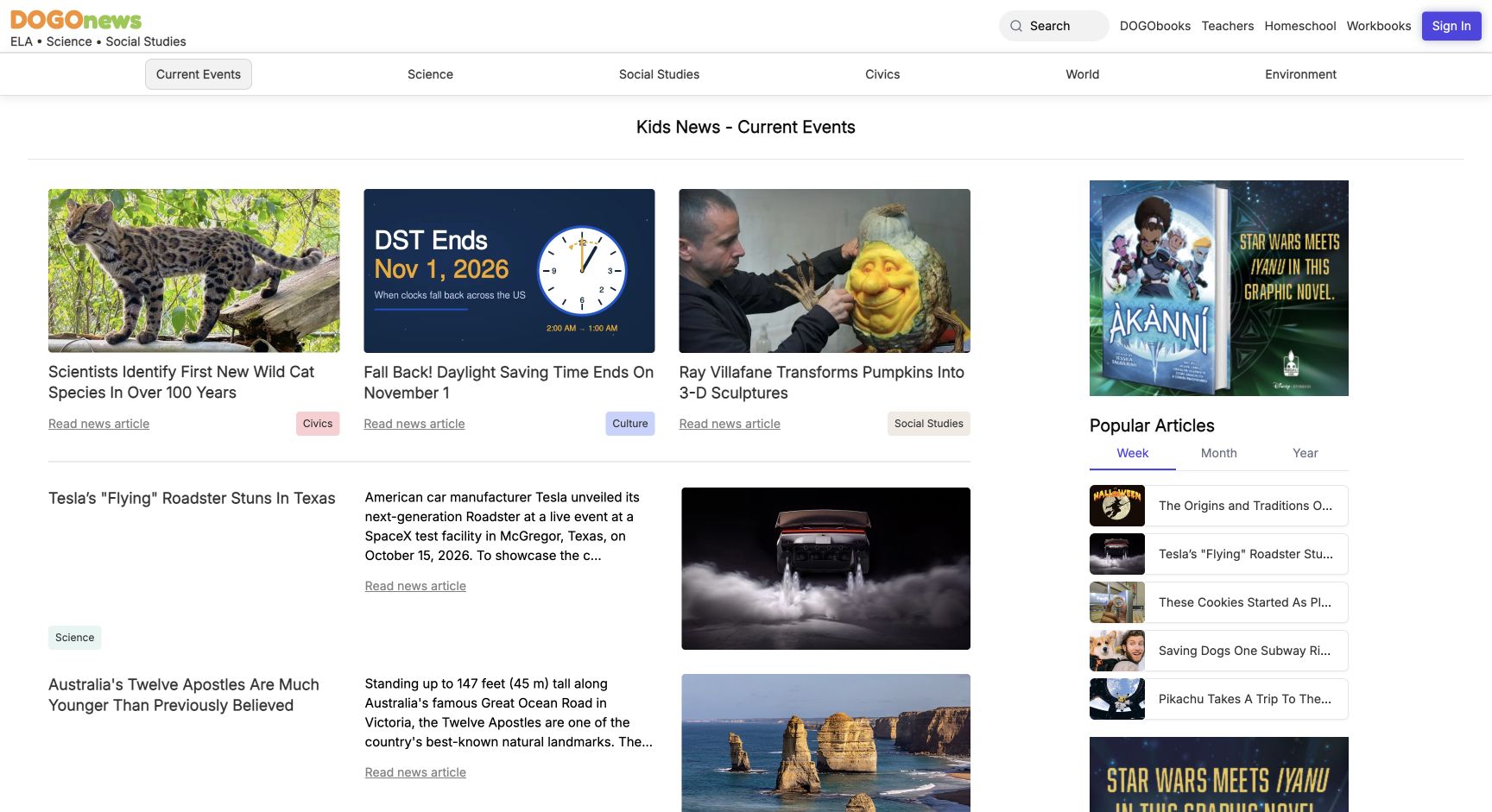Open the DOGObooks link

click(x=1155, y=26)
